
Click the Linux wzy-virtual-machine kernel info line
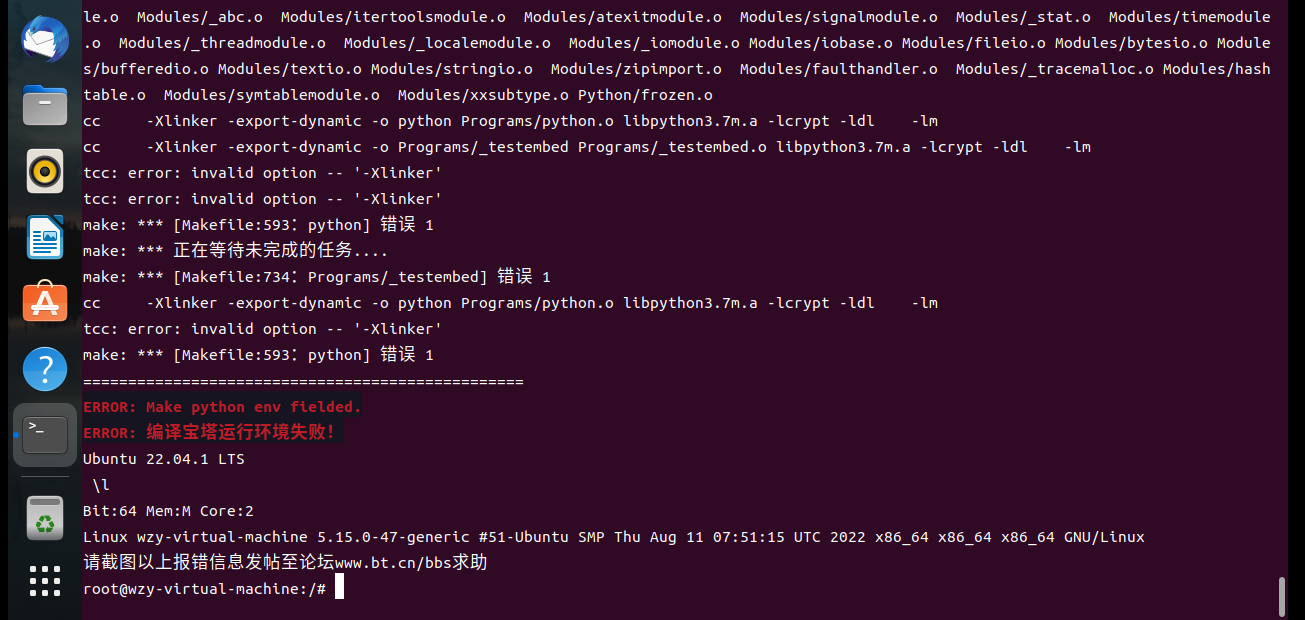point(614,537)
